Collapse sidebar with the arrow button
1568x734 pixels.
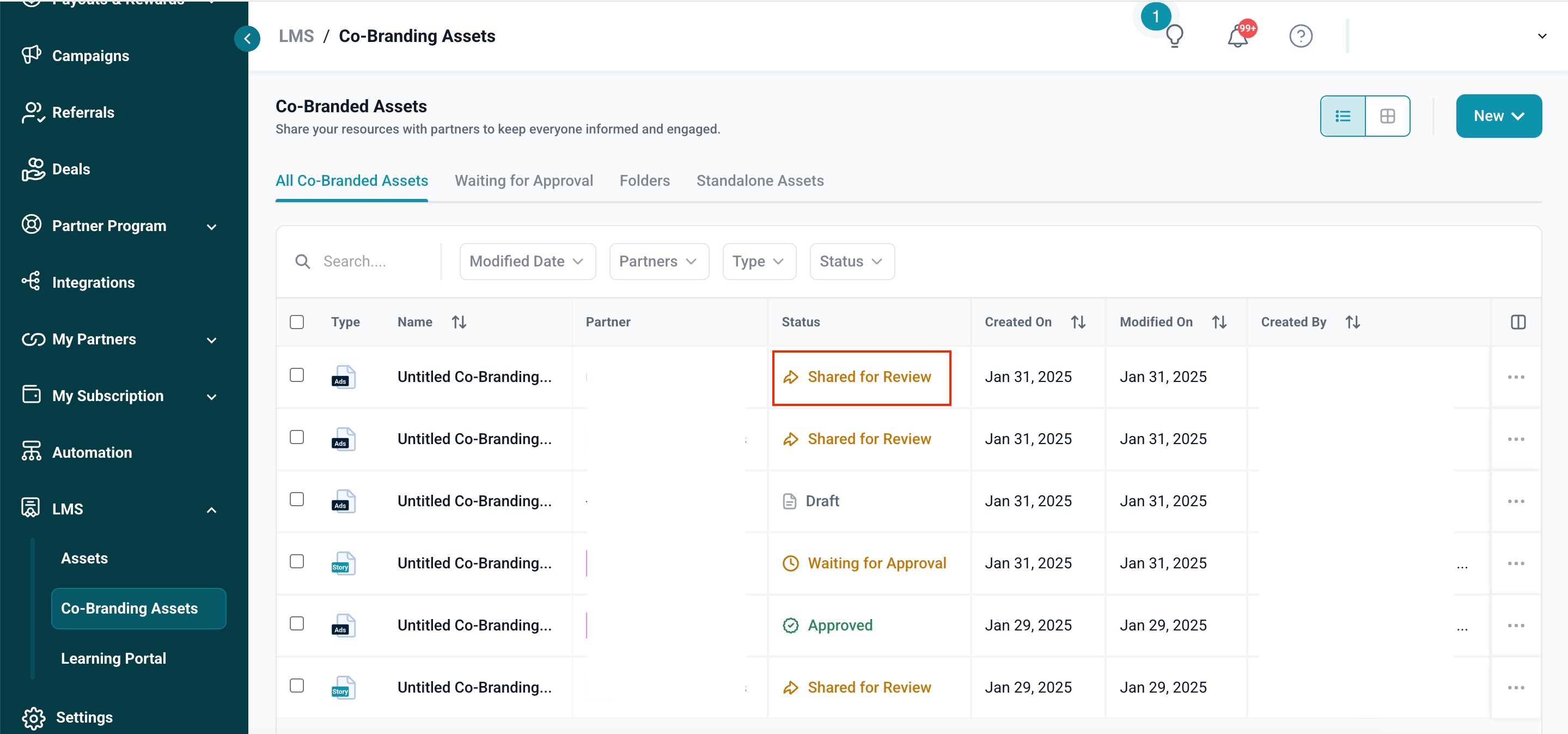tap(247, 39)
